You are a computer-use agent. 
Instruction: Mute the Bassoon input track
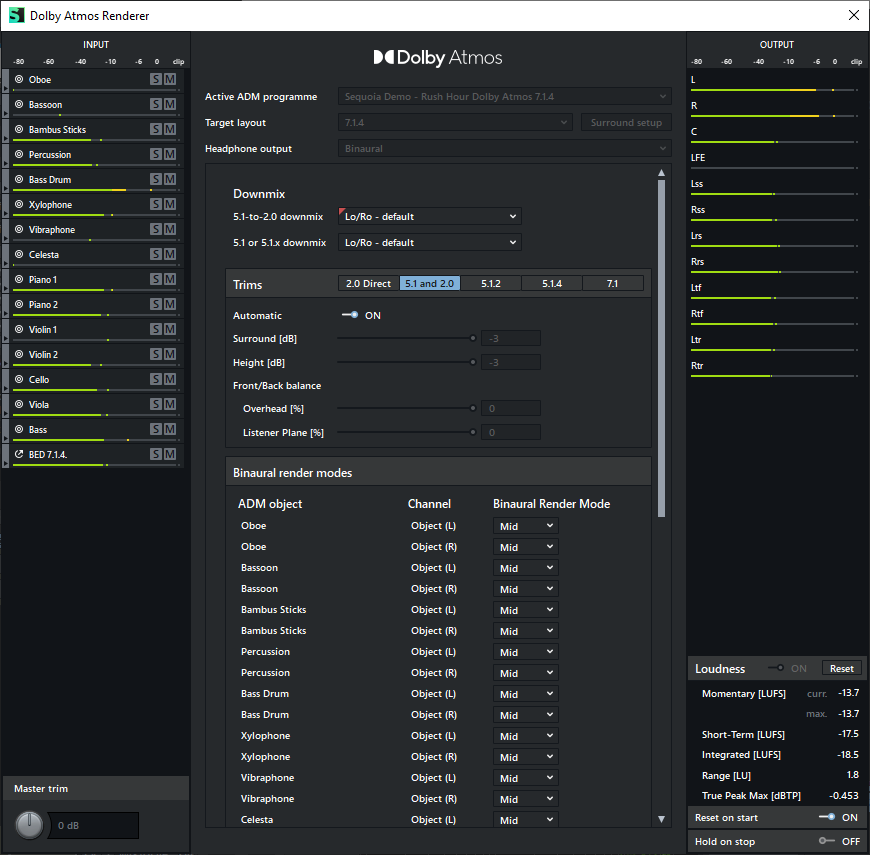(170, 105)
